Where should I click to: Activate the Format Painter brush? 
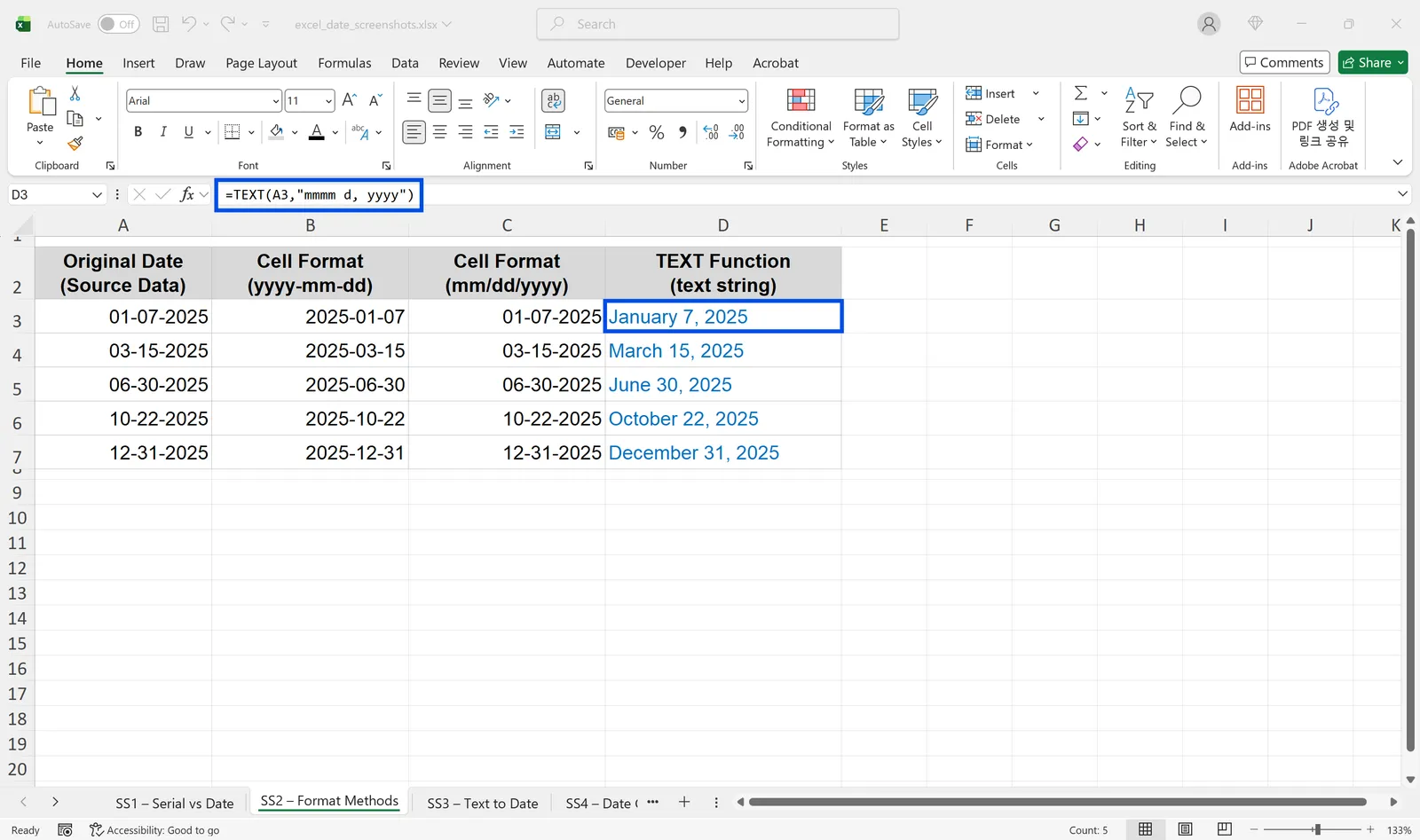(x=75, y=143)
